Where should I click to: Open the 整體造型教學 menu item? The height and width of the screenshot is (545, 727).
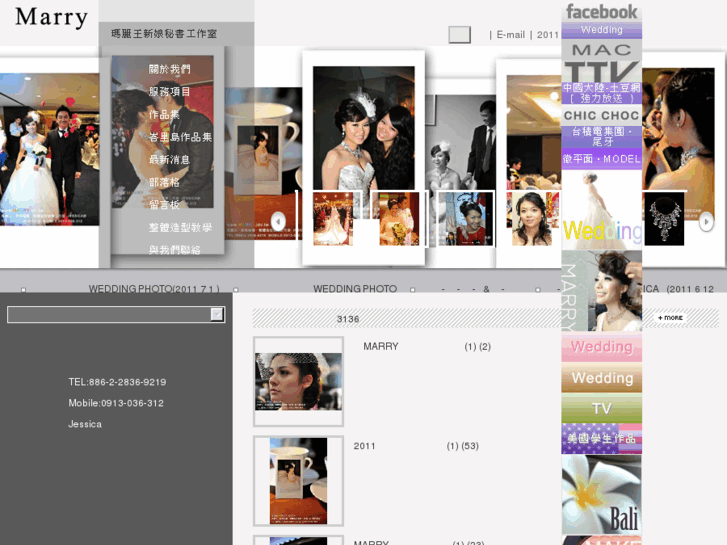tap(180, 227)
